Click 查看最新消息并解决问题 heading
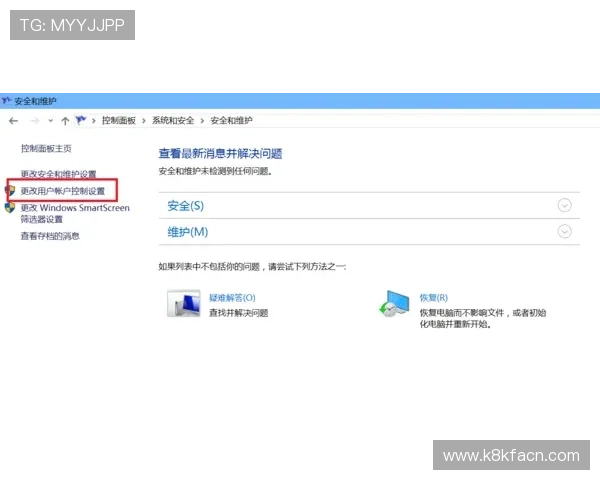Image resolution: width=600 pixels, height=480 pixels. click(x=220, y=154)
